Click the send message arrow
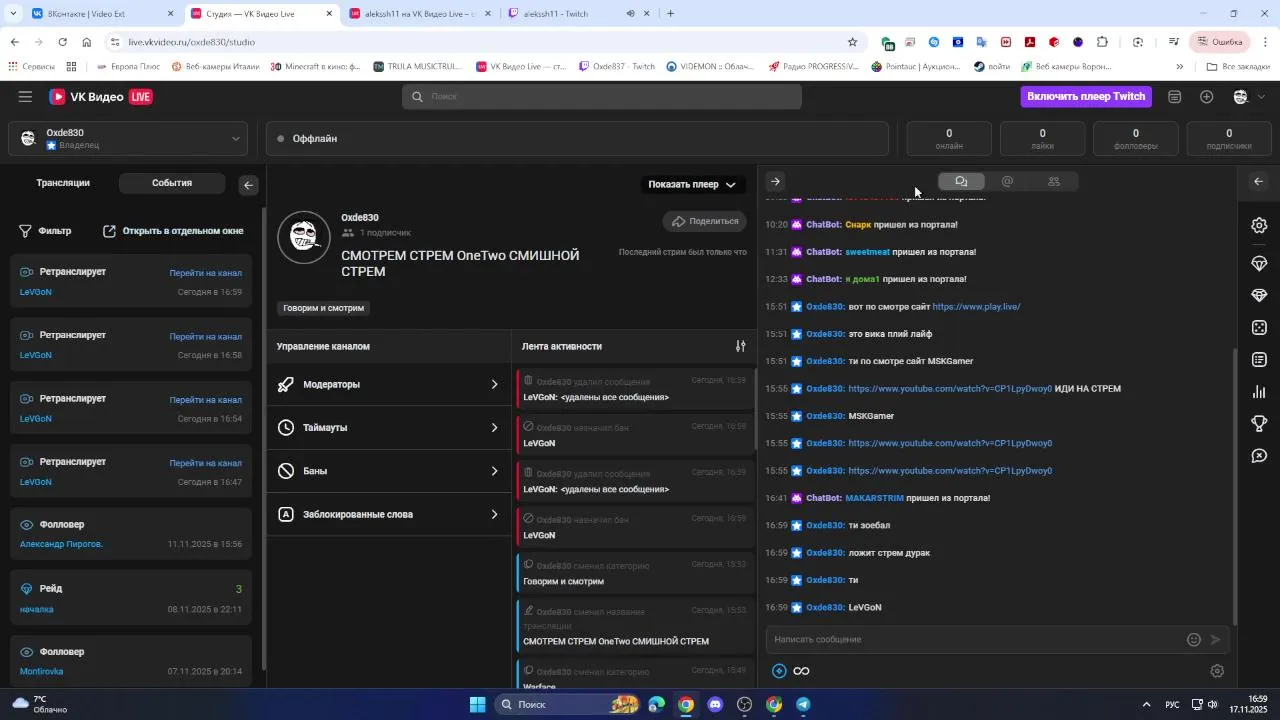1280x720 pixels. click(1216, 640)
